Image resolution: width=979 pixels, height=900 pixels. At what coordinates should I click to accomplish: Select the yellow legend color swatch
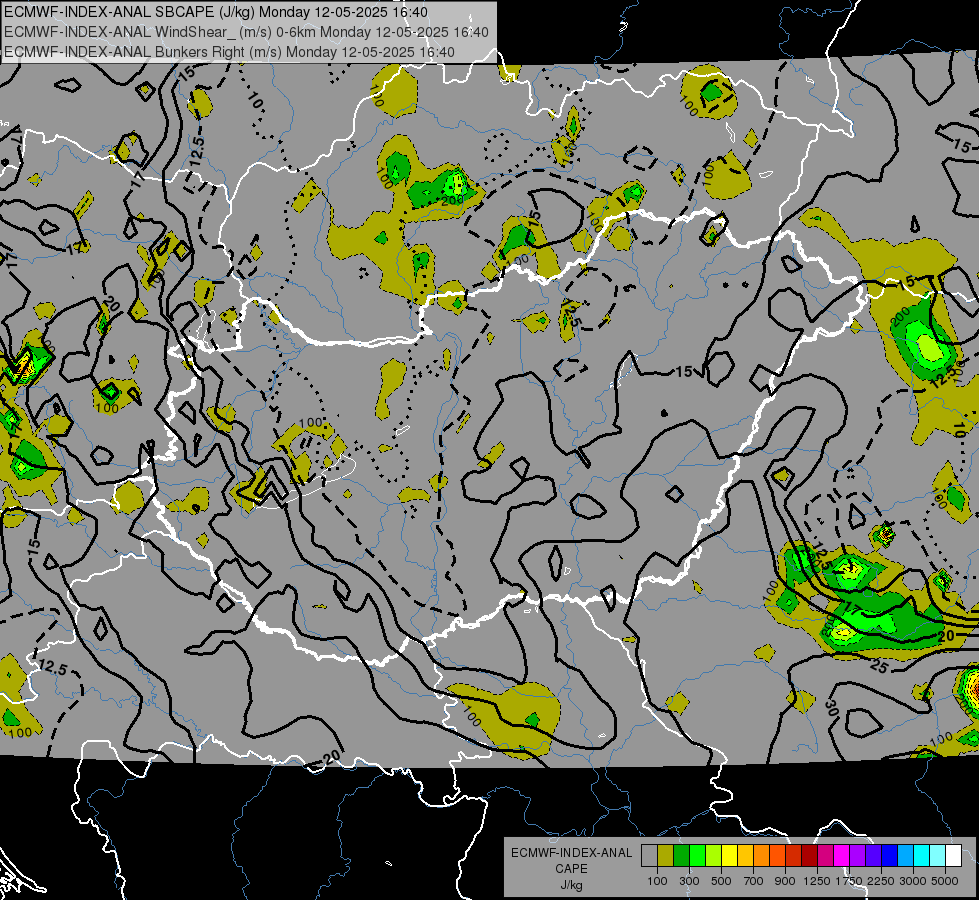(x=729, y=855)
